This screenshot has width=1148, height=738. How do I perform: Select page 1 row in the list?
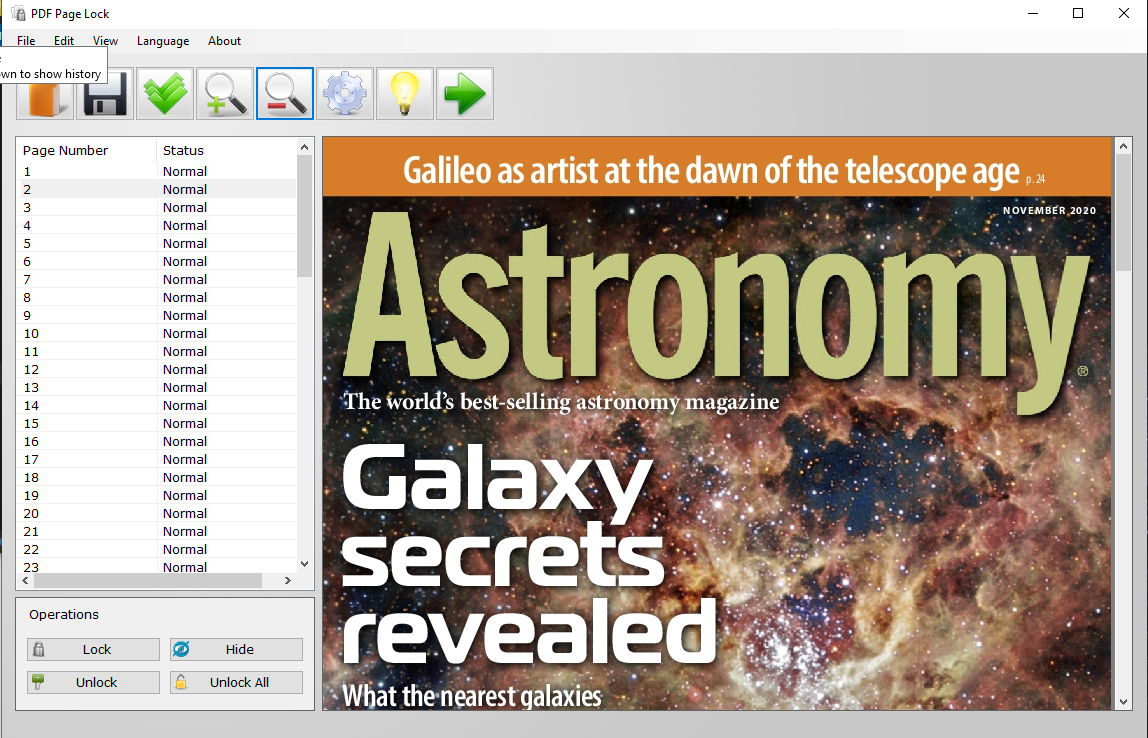pyautogui.click(x=157, y=171)
